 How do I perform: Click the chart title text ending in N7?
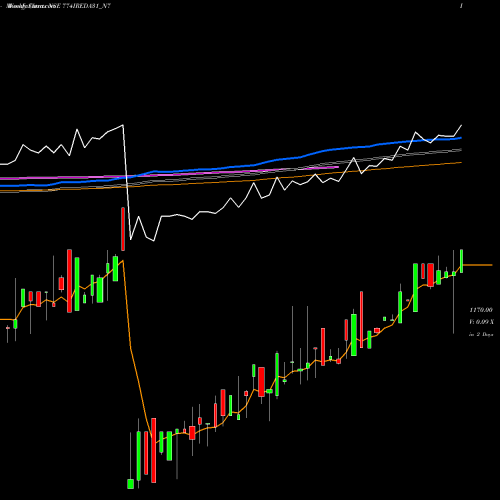(x=59, y=6)
